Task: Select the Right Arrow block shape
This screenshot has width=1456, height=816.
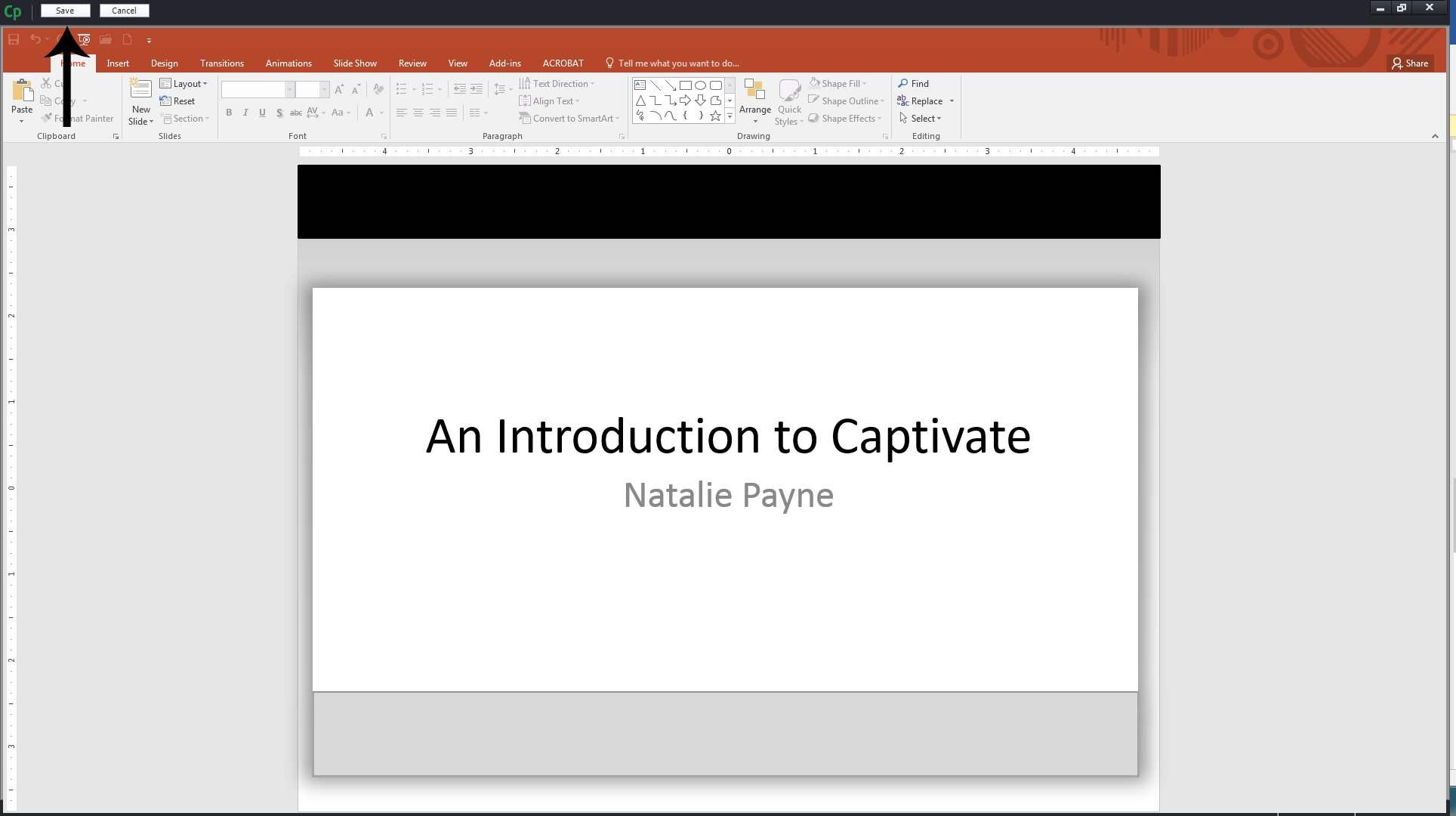Action: coord(686,100)
